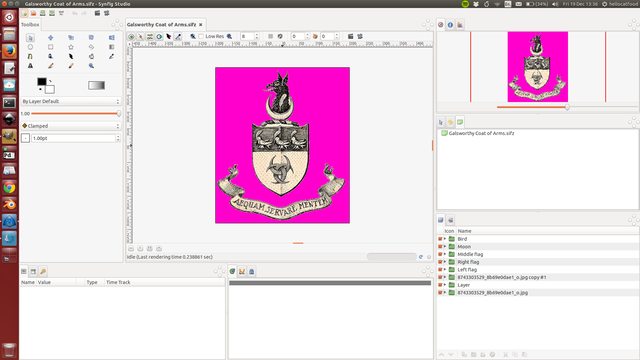Select the Eyedropper tool
Image resolution: width=640 pixels, height=360 pixels.
[111, 56]
